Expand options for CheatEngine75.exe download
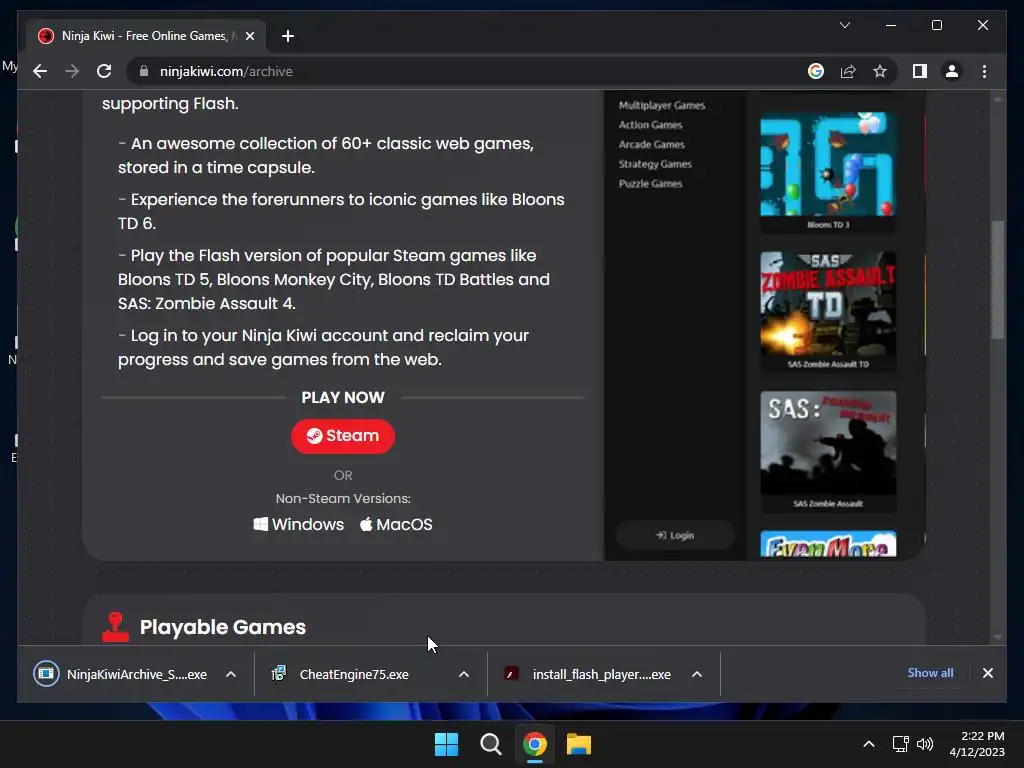This screenshot has width=1024, height=768. (x=464, y=674)
